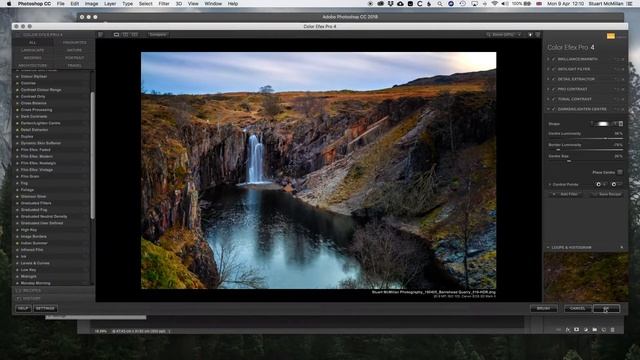The image size is (640, 360).
Task: Expand the Detail Extractor panel settings
Action: pyautogui.click(x=548, y=79)
